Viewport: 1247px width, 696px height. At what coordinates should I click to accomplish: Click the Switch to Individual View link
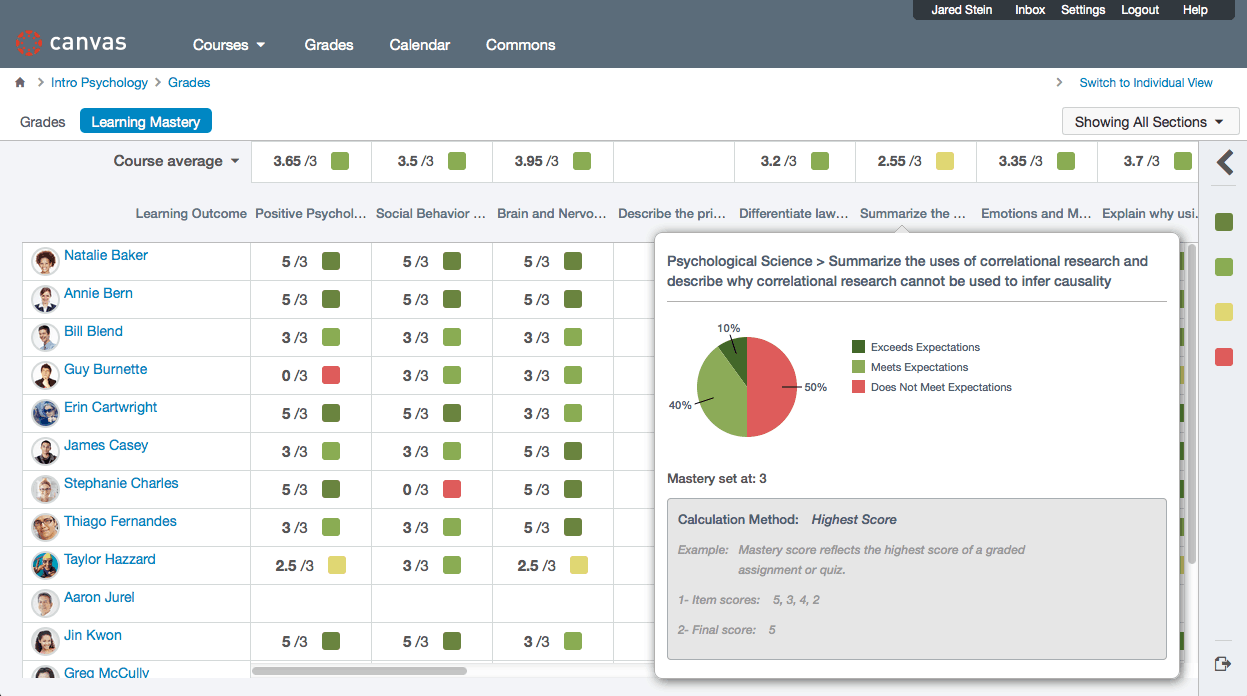(1145, 83)
